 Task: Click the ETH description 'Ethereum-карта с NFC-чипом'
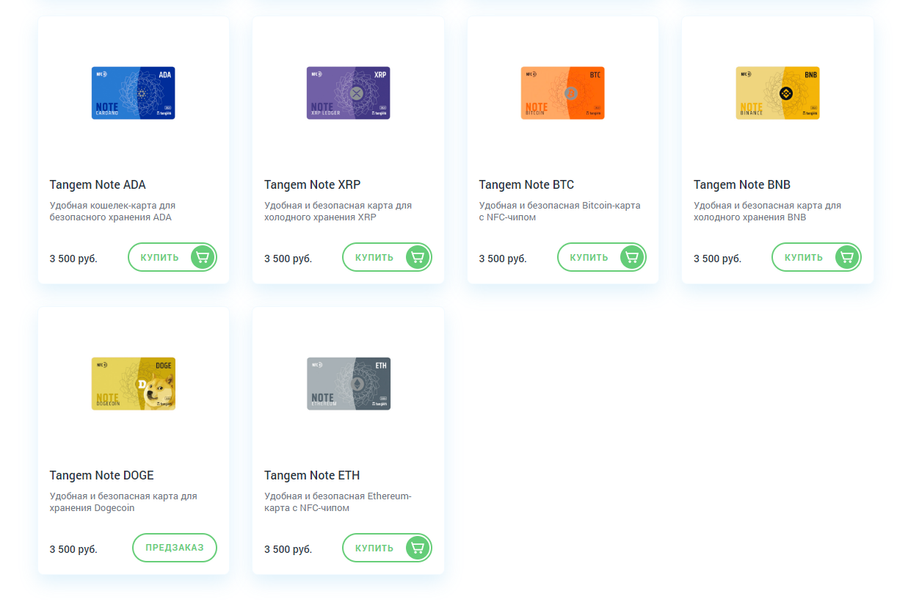tap(338, 502)
